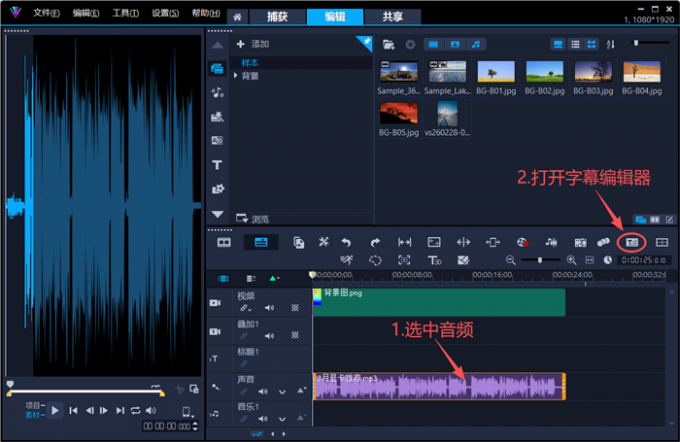Open the Transitions library panel
Screen dimensions: 680x442
(x=217, y=141)
